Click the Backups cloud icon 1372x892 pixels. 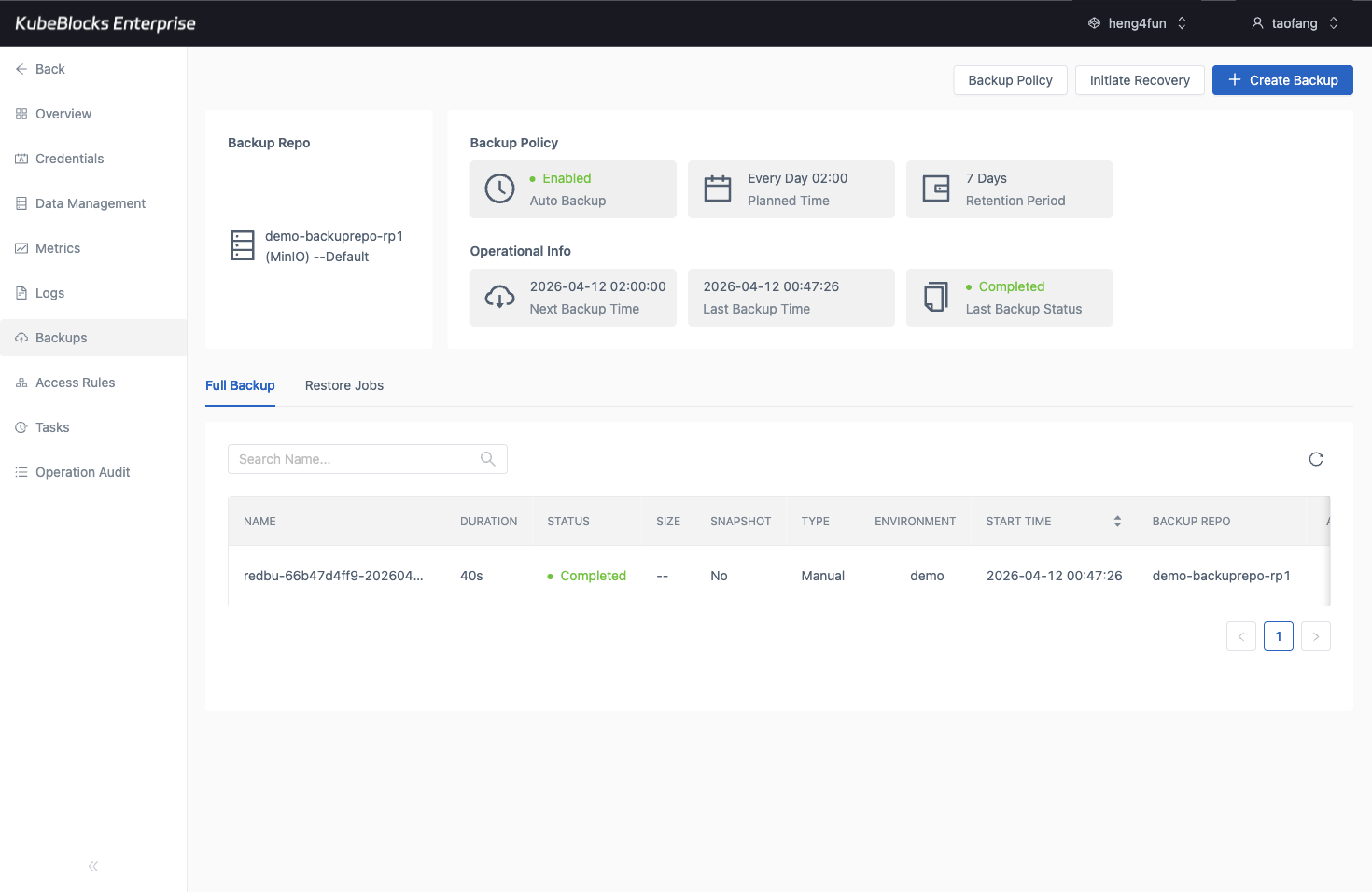21,338
